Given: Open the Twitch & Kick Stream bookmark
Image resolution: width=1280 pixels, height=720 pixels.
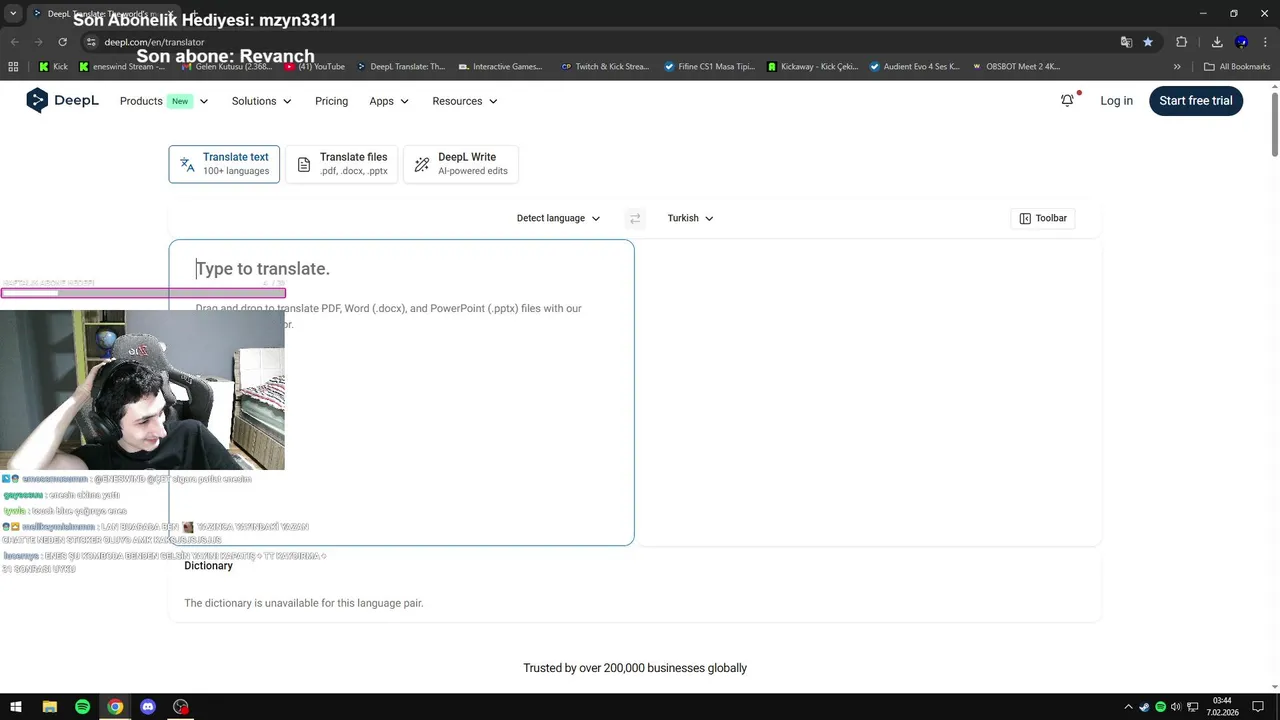Looking at the screenshot, I should click(x=606, y=67).
